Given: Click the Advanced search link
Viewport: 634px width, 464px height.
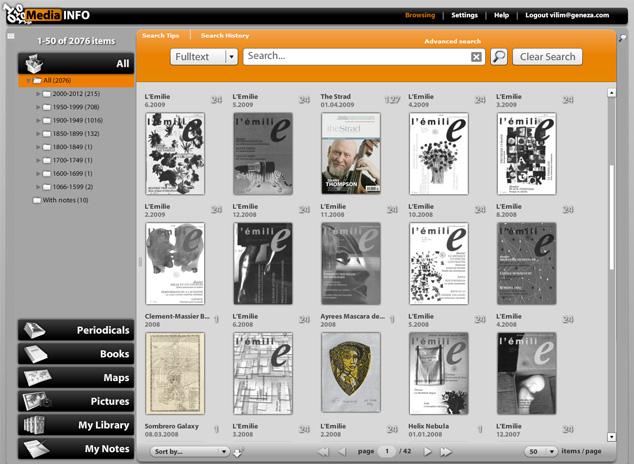Looking at the screenshot, I should coord(452,41).
